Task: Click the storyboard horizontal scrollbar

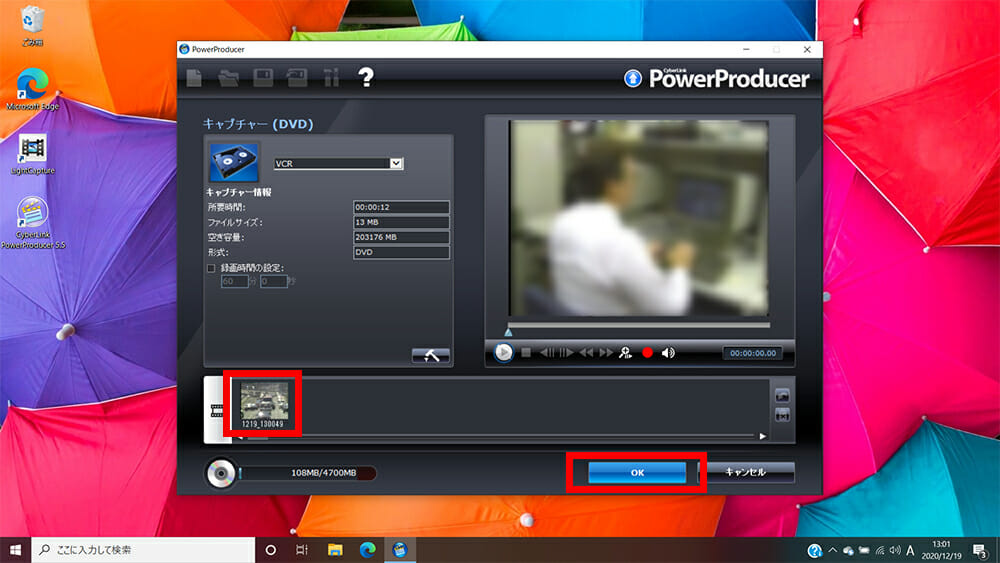Action: tap(501, 437)
